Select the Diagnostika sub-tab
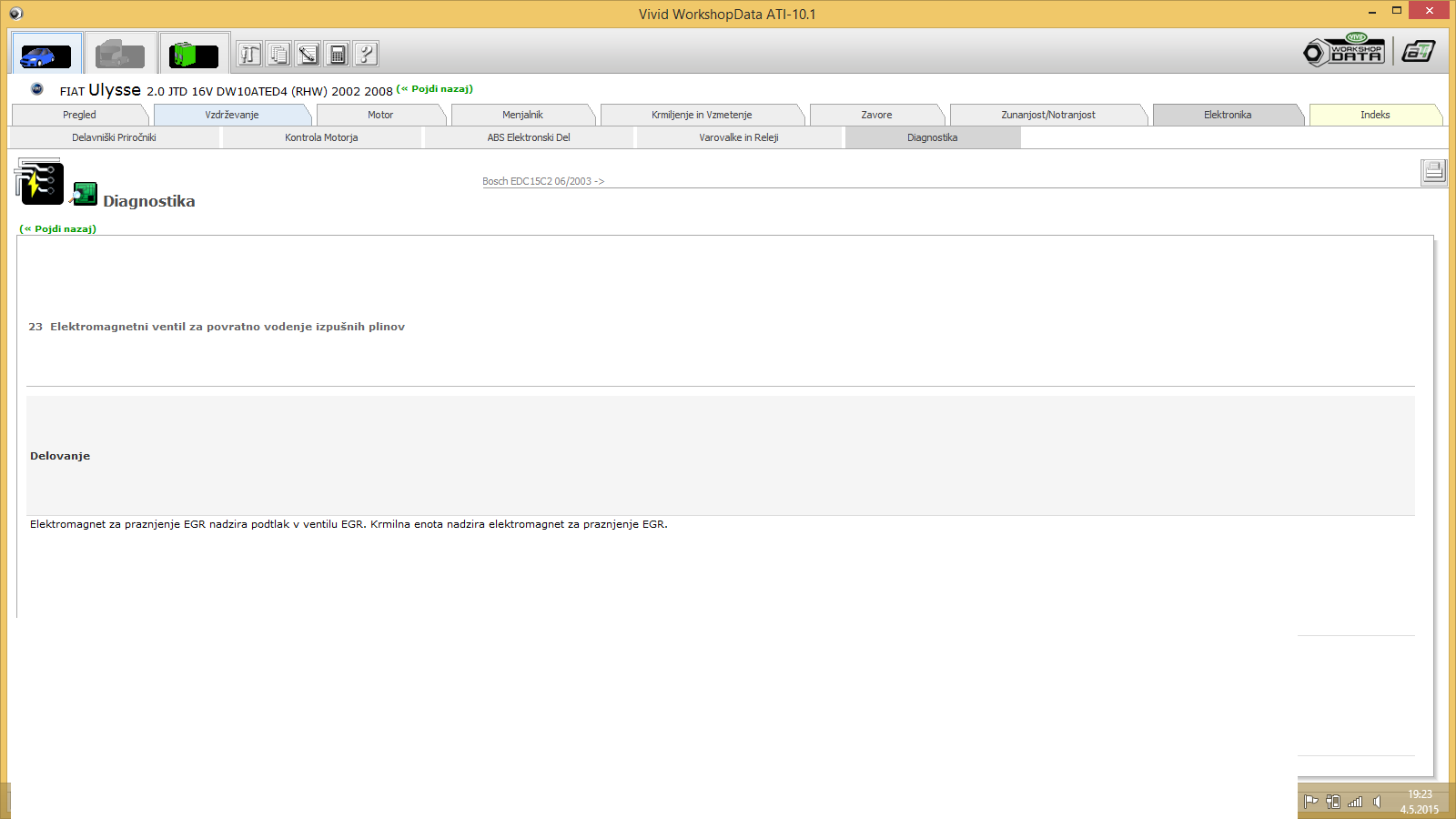Screen dimensions: 1456x819 point(932,137)
